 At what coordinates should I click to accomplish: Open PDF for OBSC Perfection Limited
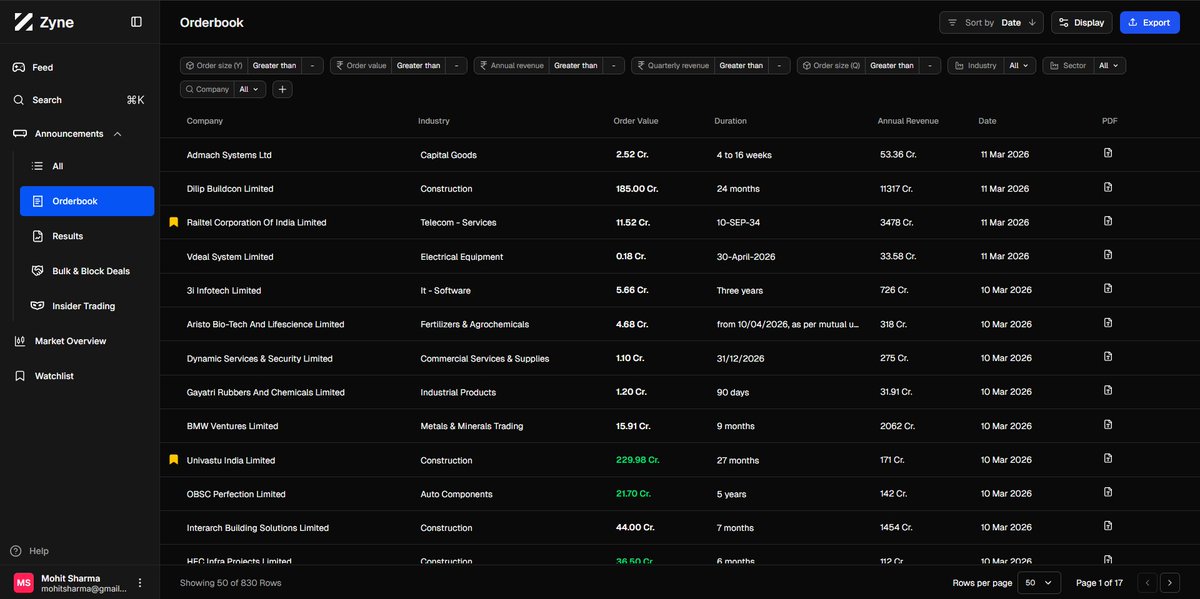(1108, 493)
